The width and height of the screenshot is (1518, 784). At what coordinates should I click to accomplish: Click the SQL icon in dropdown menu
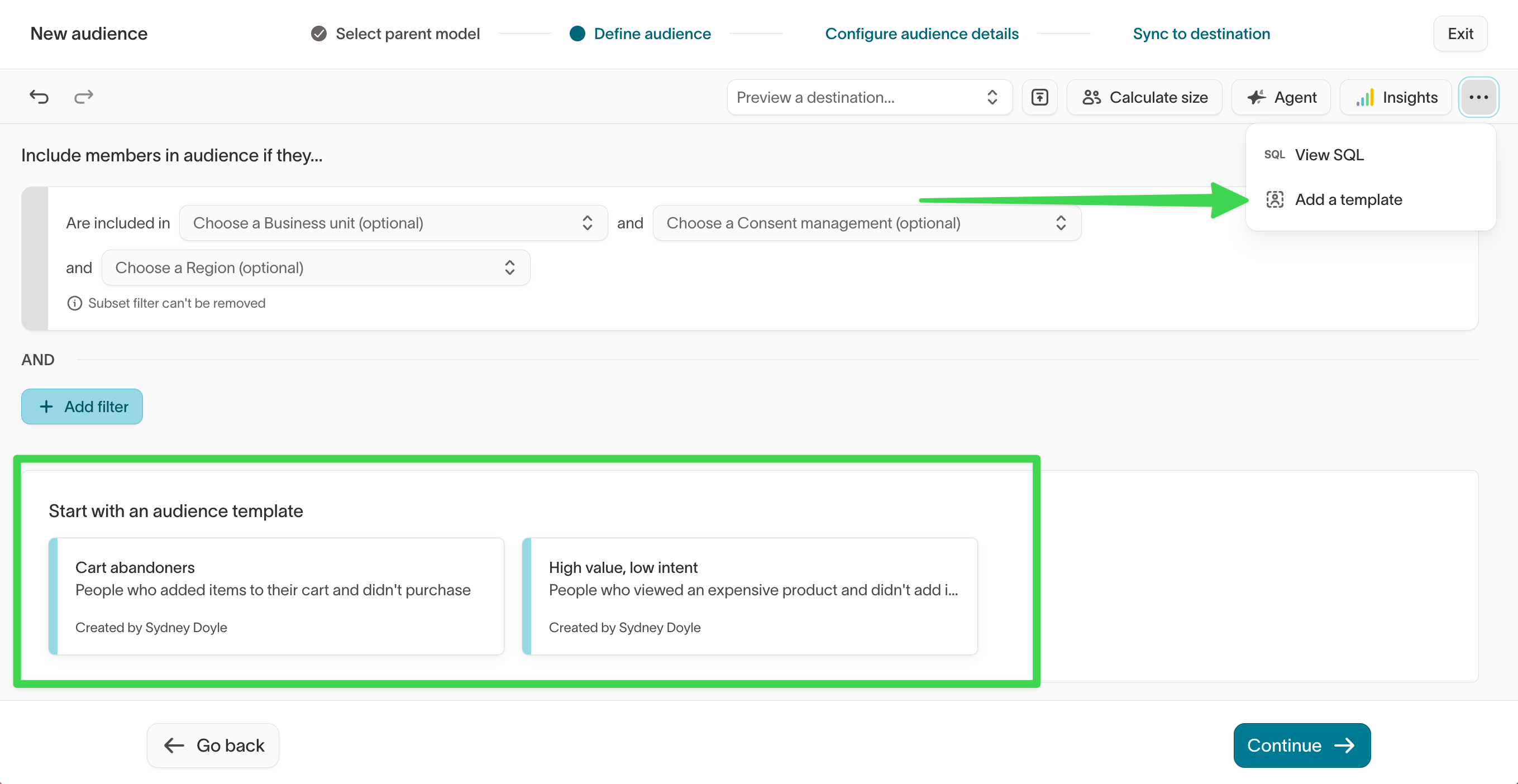[x=1274, y=154]
